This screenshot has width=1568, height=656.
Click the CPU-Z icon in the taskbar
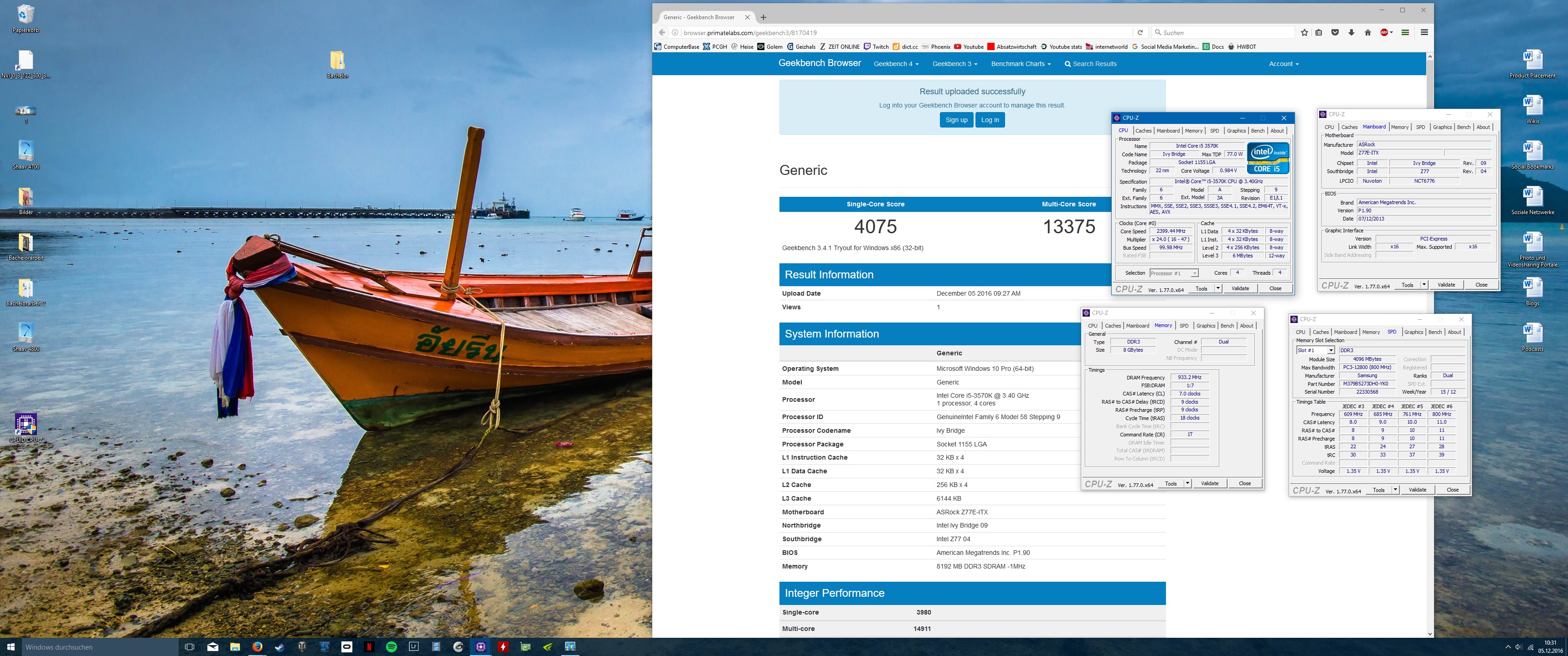(481, 647)
